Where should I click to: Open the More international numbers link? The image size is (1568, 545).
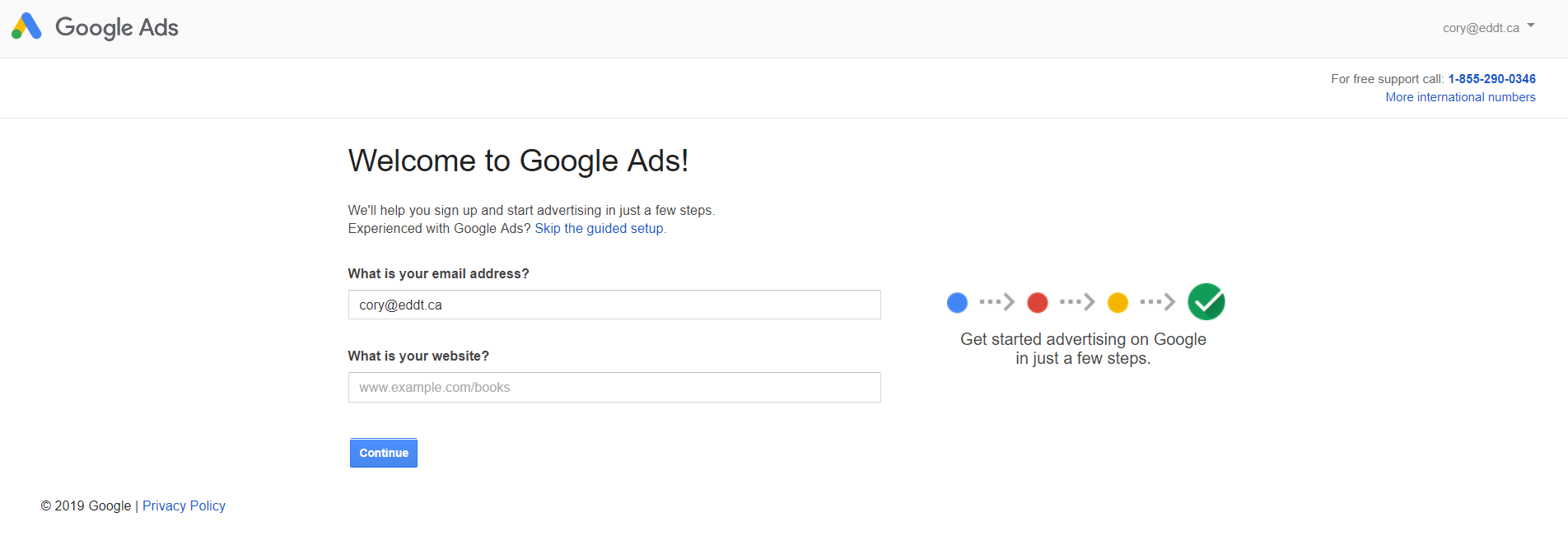(x=1460, y=97)
